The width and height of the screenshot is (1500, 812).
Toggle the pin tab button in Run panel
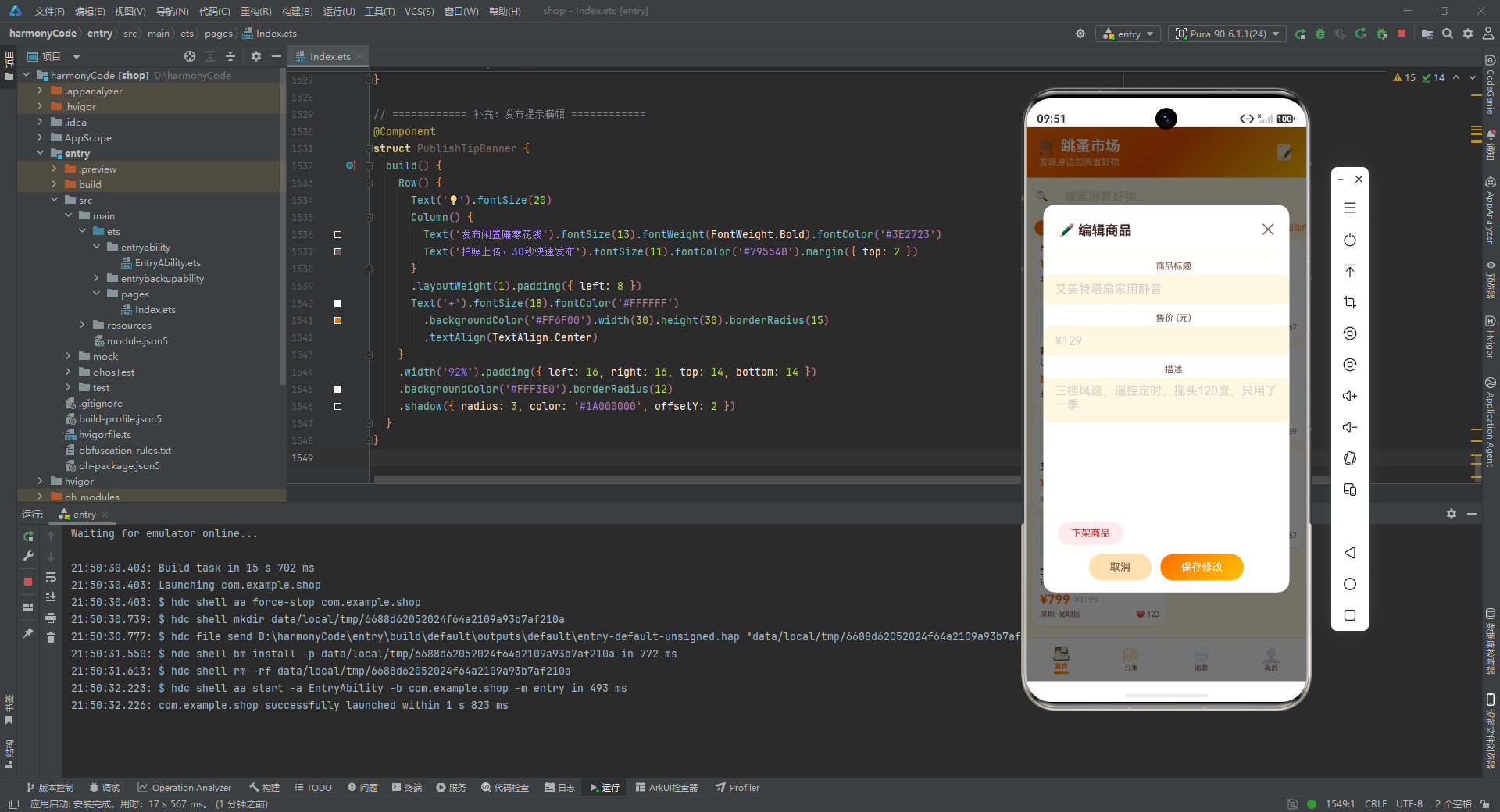[x=28, y=633]
